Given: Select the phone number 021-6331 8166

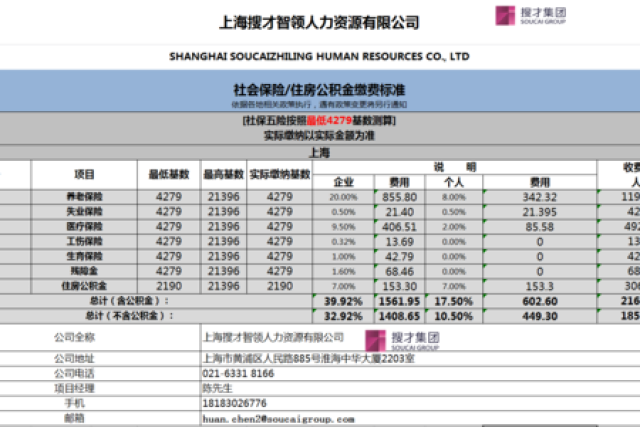Looking at the screenshot, I should 238,374.
